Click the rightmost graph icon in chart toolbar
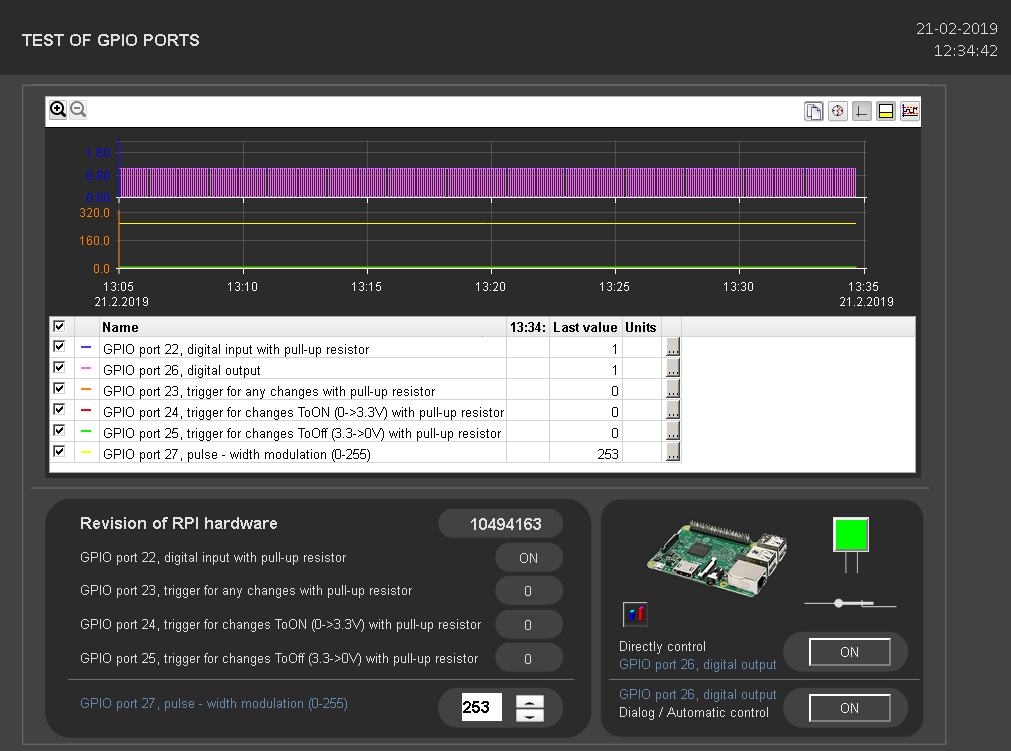The height and width of the screenshot is (751, 1011). [909, 111]
